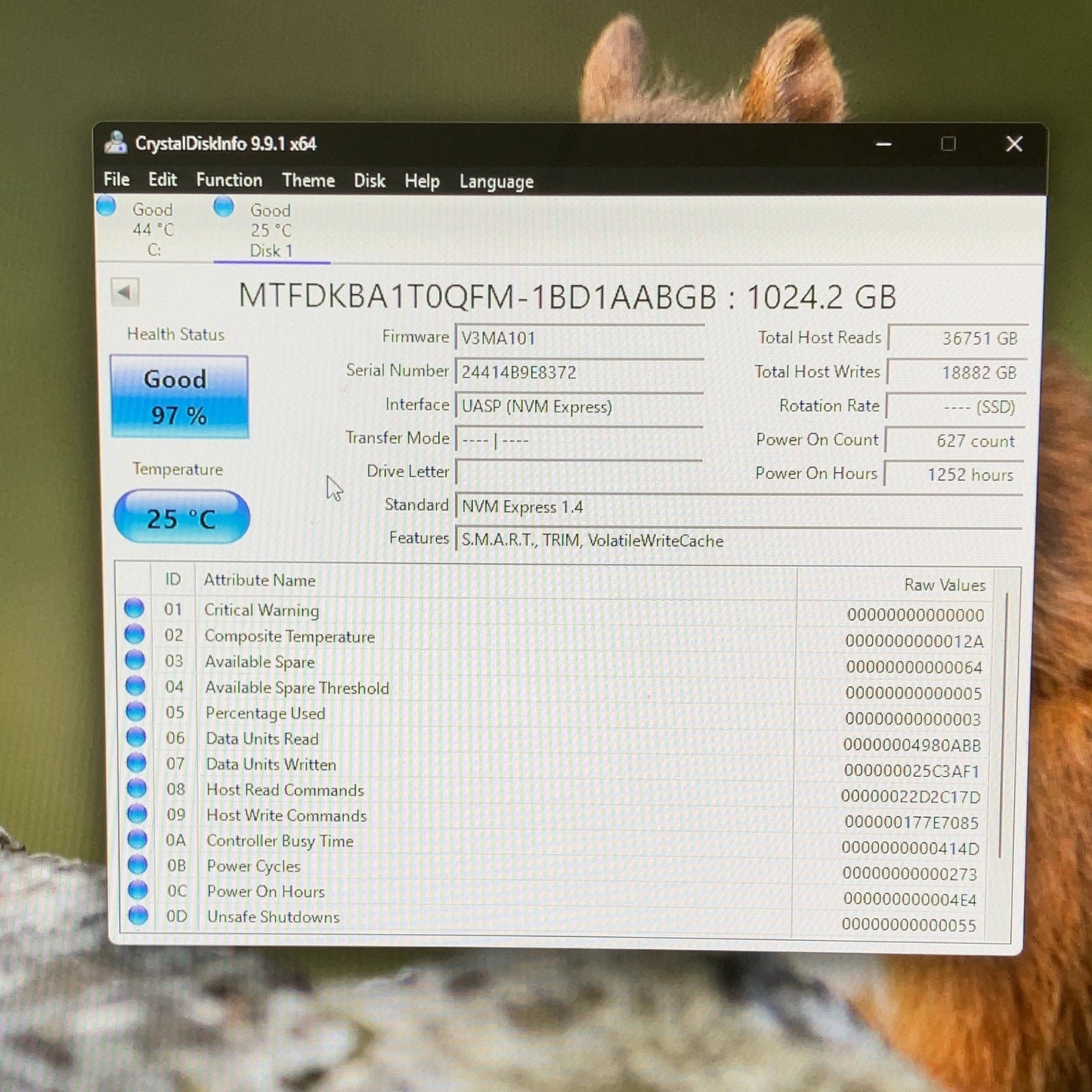Open the Disk menu
1092x1092 pixels.
click(370, 181)
